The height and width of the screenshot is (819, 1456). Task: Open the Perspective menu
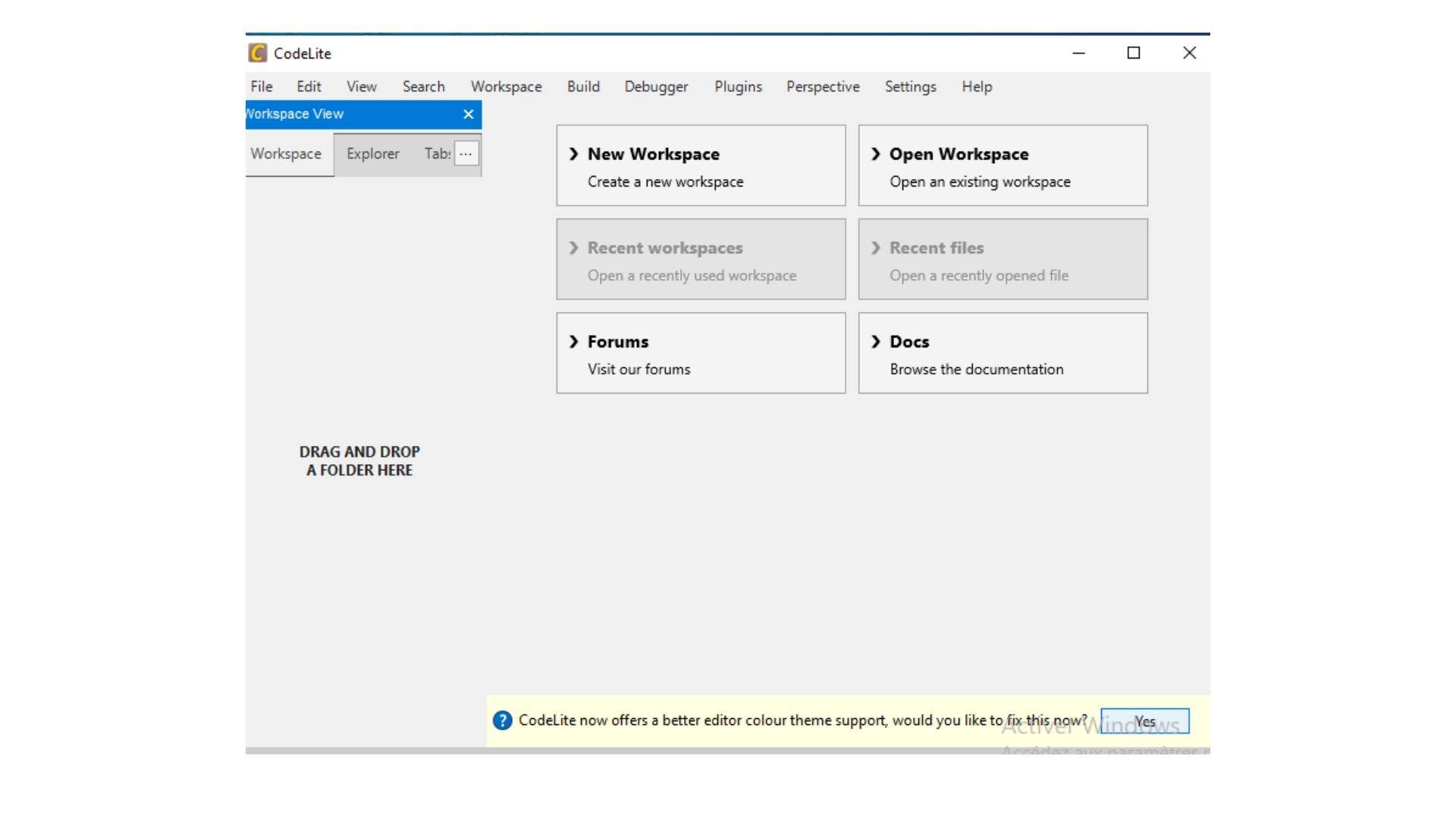click(x=824, y=86)
